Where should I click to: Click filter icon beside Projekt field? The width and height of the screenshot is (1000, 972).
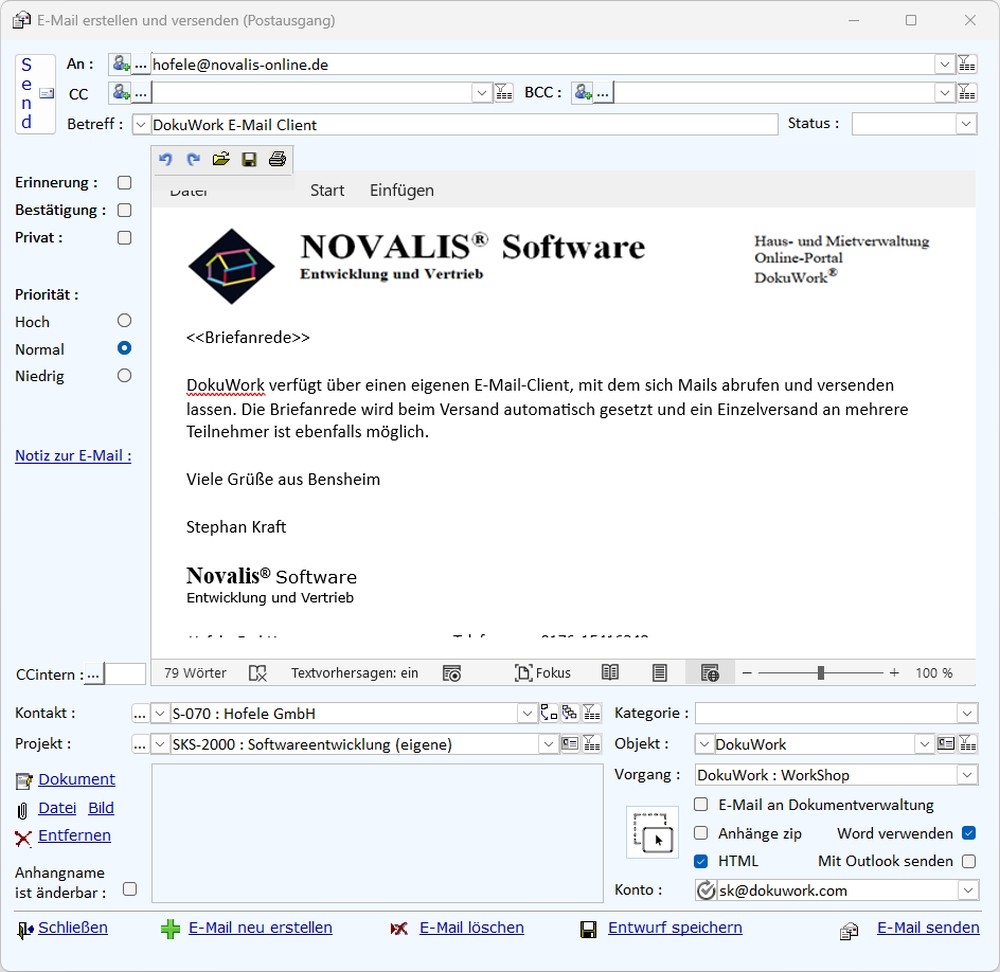[592, 744]
